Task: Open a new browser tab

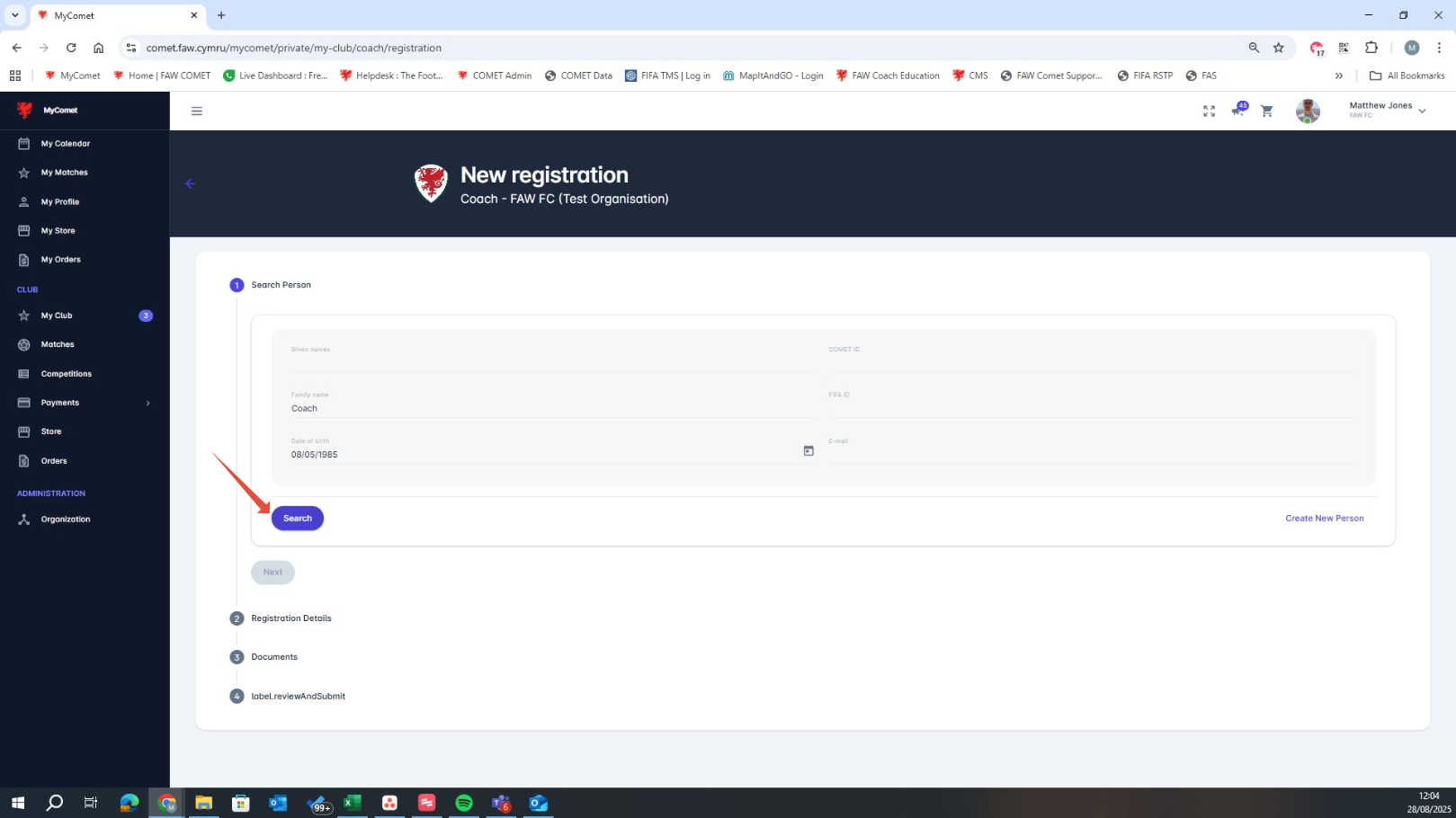Action: pyautogui.click(x=221, y=15)
